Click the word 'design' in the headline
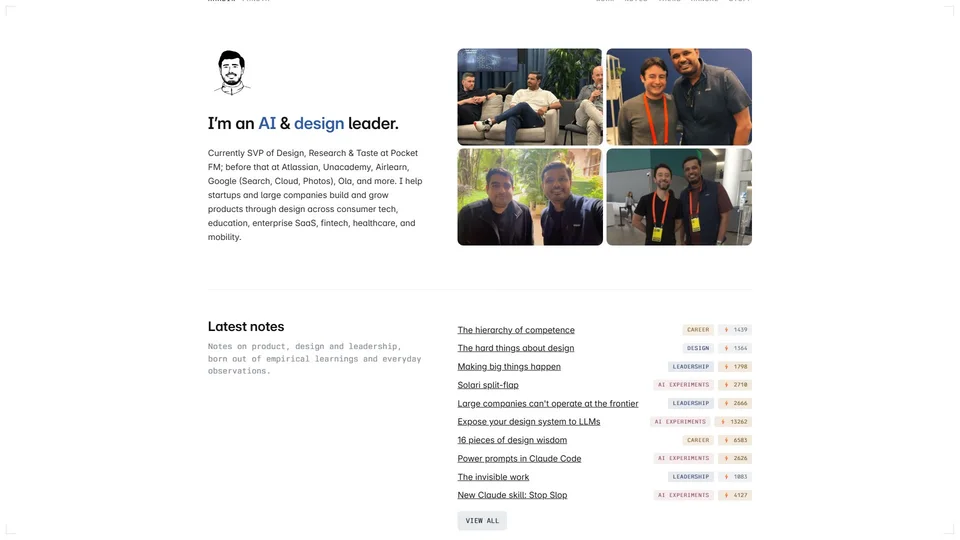 click(319, 124)
